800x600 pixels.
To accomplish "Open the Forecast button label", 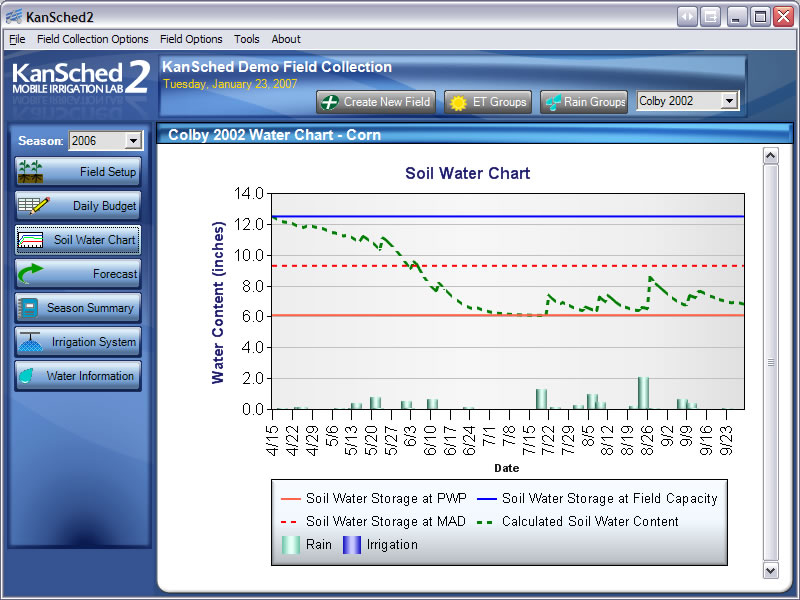I will click(x=115, y=274).
